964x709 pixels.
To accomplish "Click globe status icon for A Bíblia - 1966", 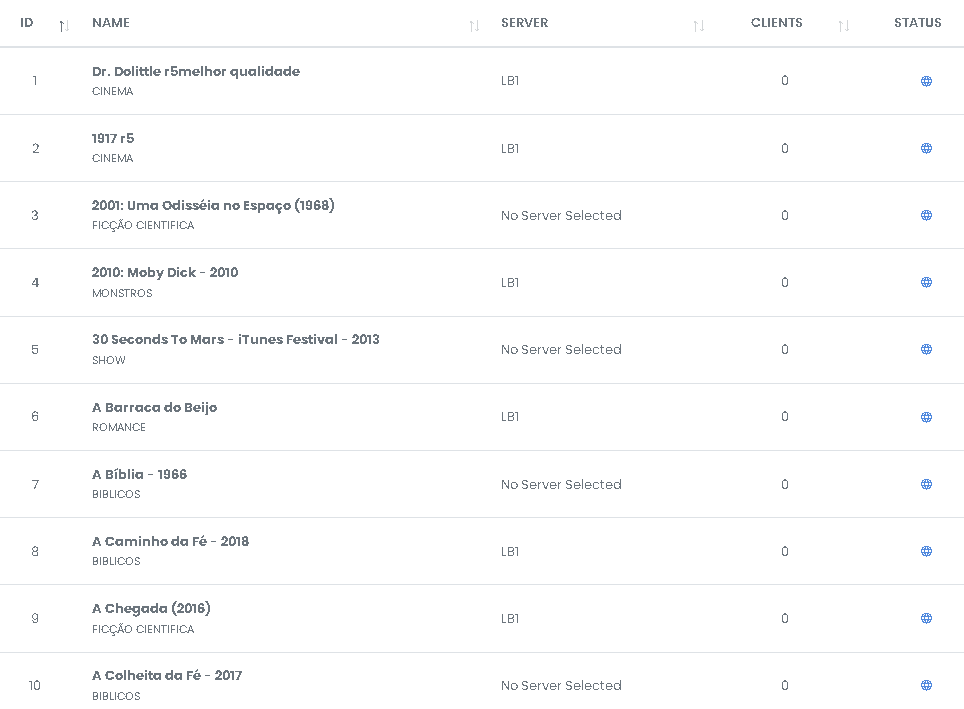I will tap(926, 484).
